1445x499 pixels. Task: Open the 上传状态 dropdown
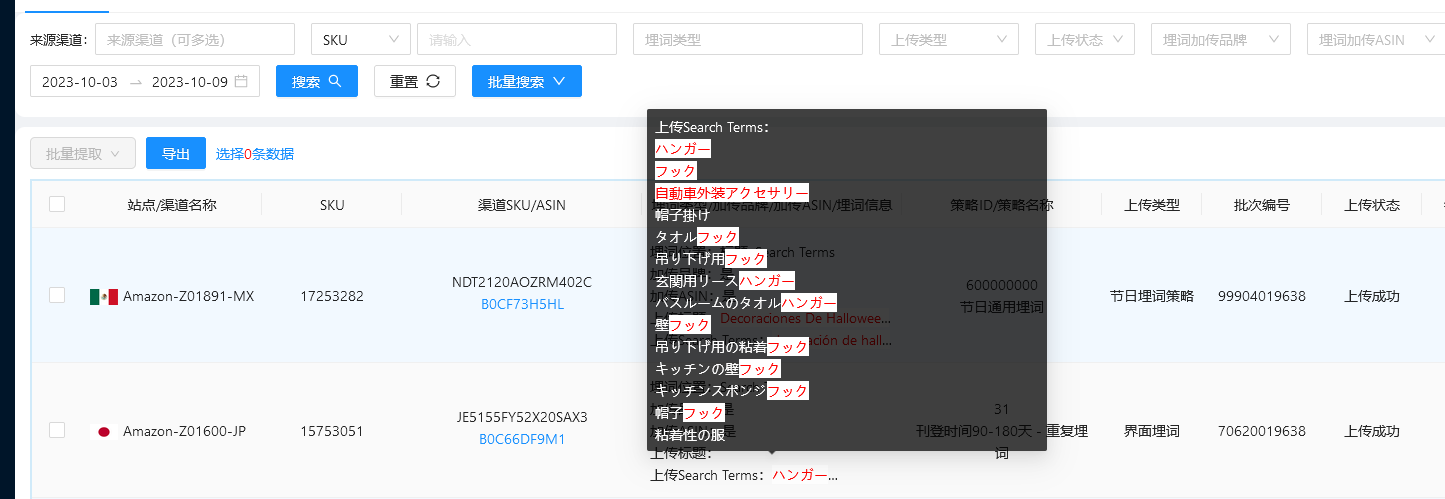(1085, 39)
